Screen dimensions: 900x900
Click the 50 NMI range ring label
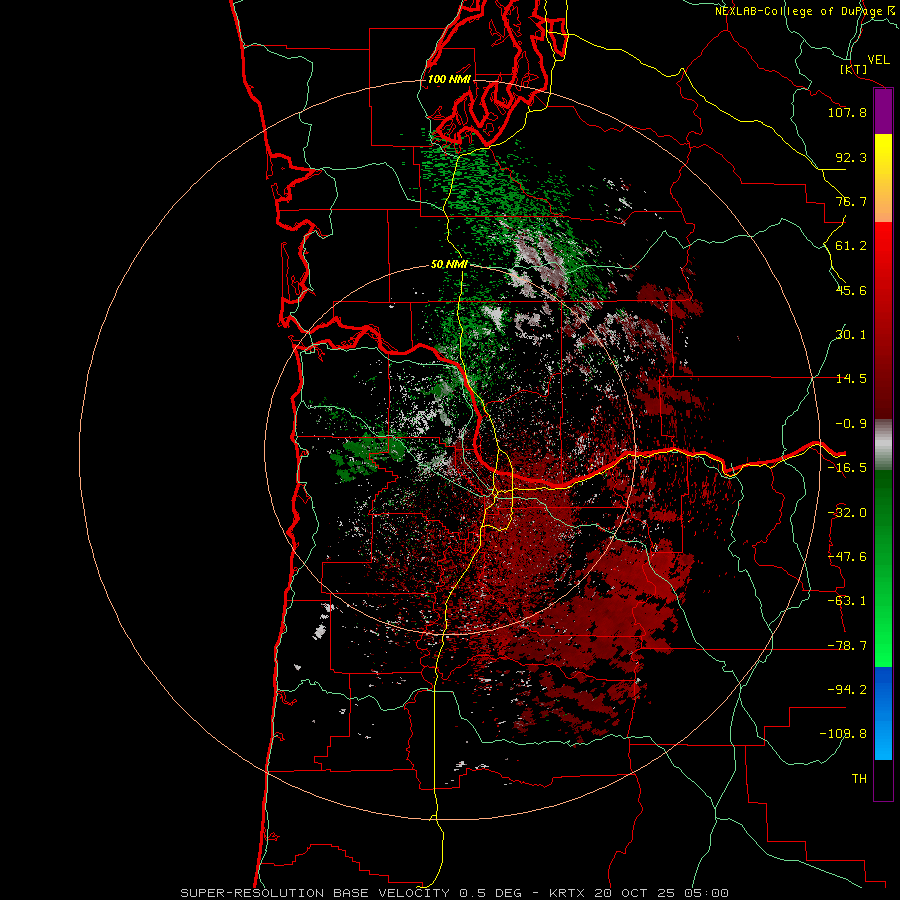tap(449, 264)
